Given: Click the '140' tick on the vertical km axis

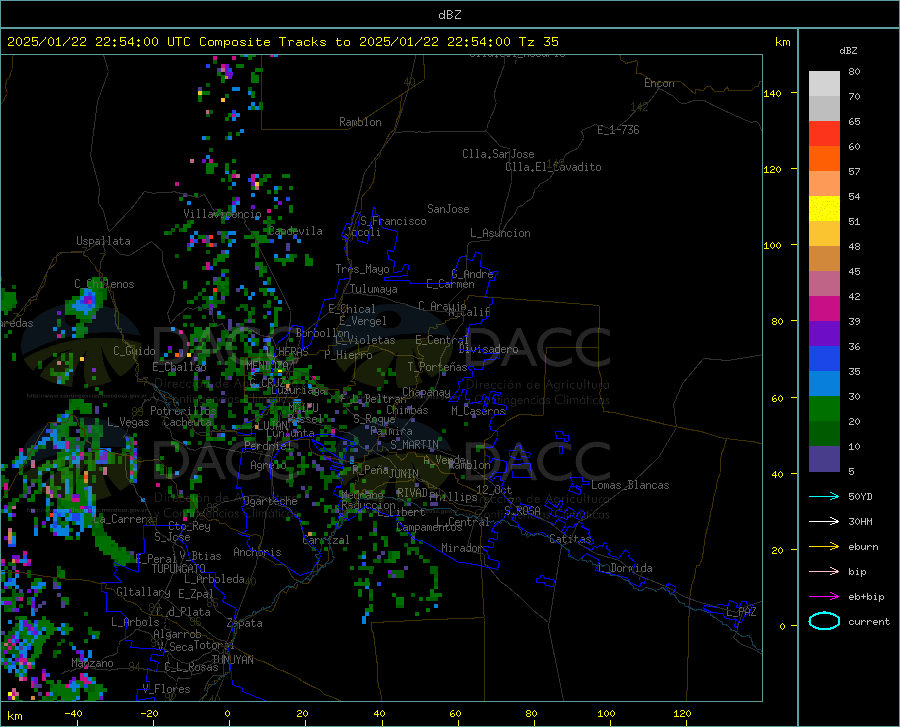Looking at the screenshot, I should coord(773,93).
